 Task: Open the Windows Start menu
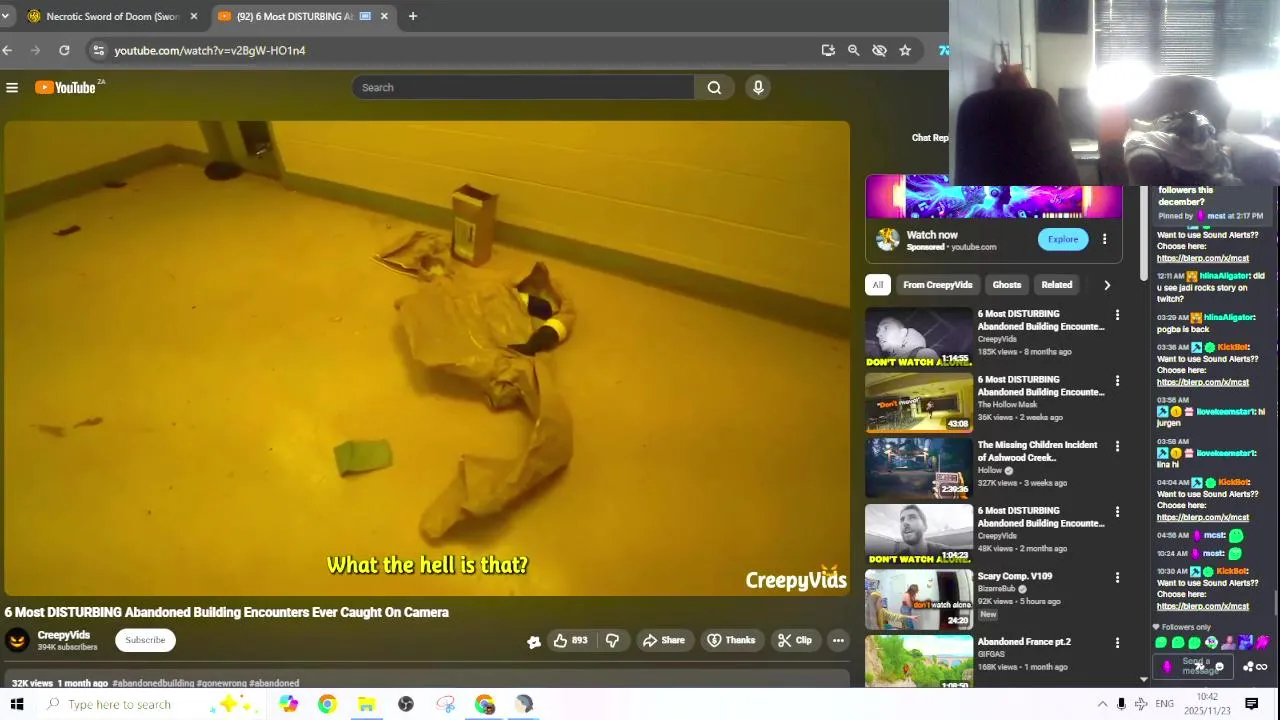point(17,704)
